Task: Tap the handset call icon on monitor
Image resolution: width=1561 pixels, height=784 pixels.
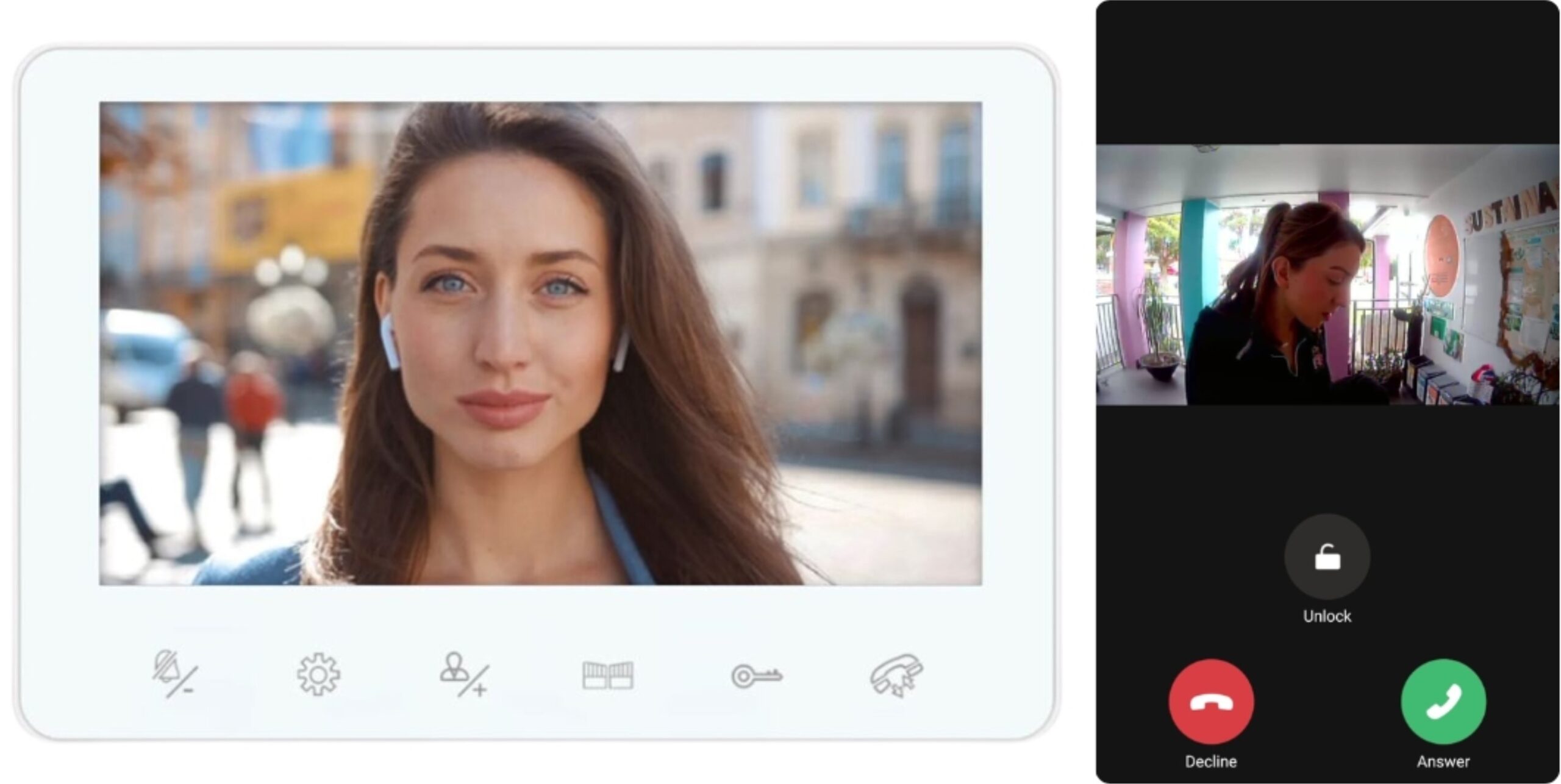Action: pyautogui.click(x=896, y=675)
